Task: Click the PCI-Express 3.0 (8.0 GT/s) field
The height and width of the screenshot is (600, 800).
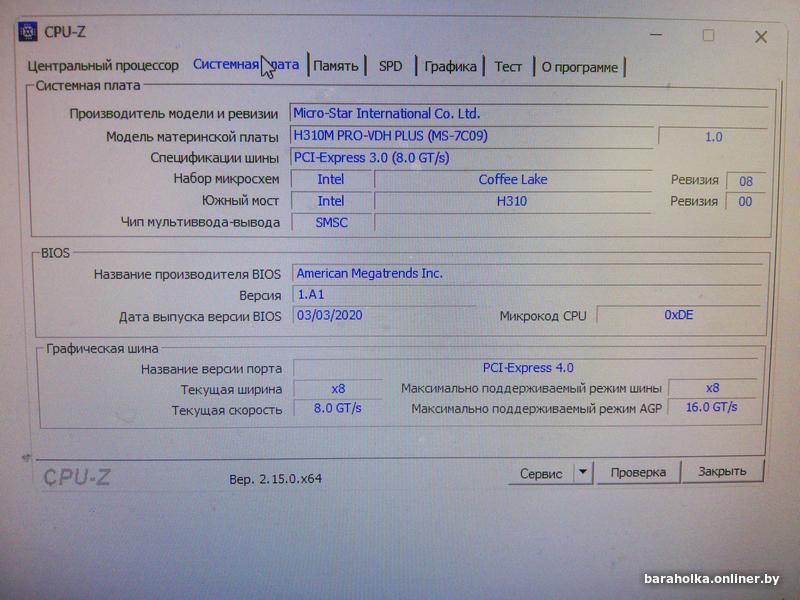Action: click(471, 158)
